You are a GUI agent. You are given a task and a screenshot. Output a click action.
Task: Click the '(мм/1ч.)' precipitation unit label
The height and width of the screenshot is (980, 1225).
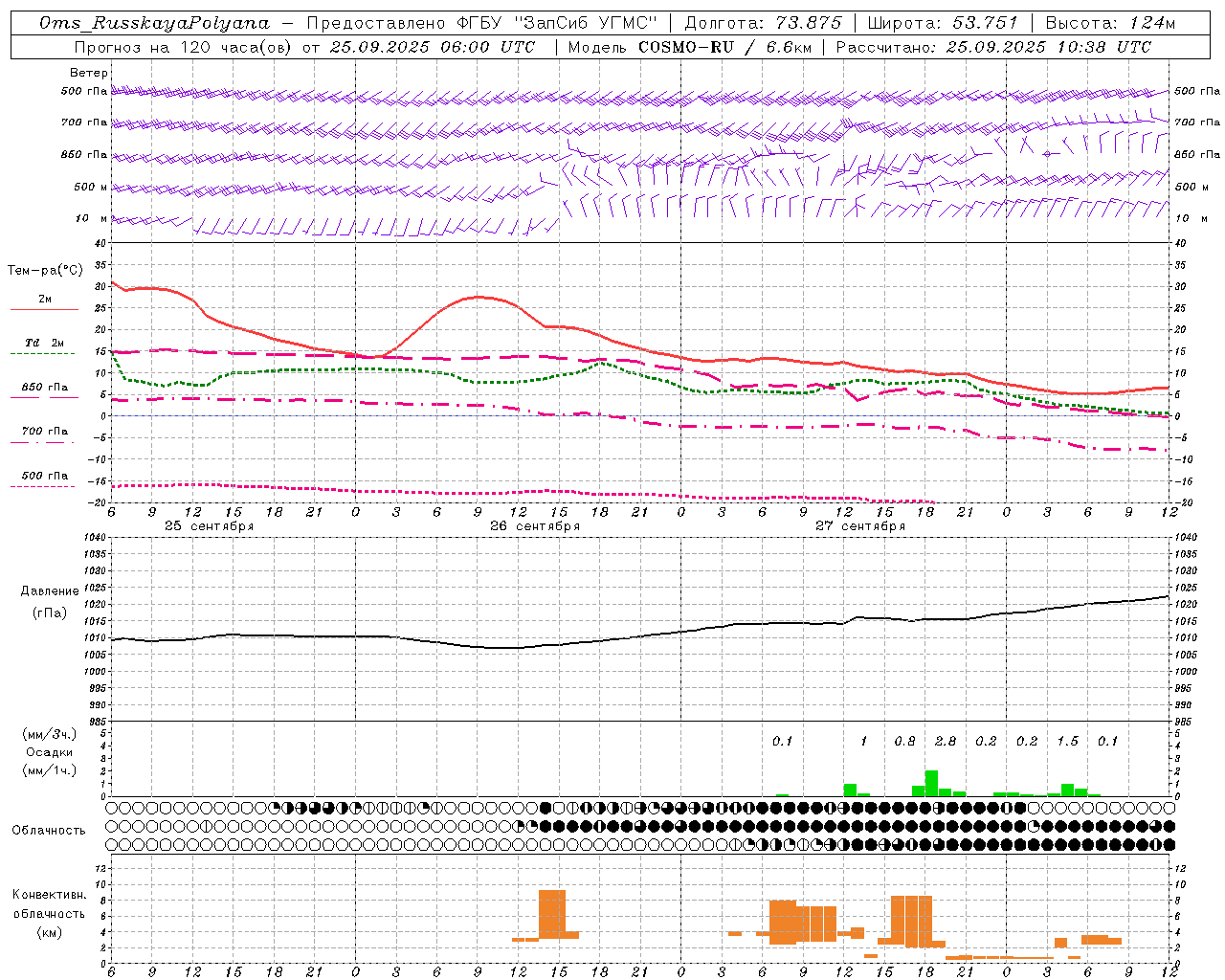click(x=50, y=770)
